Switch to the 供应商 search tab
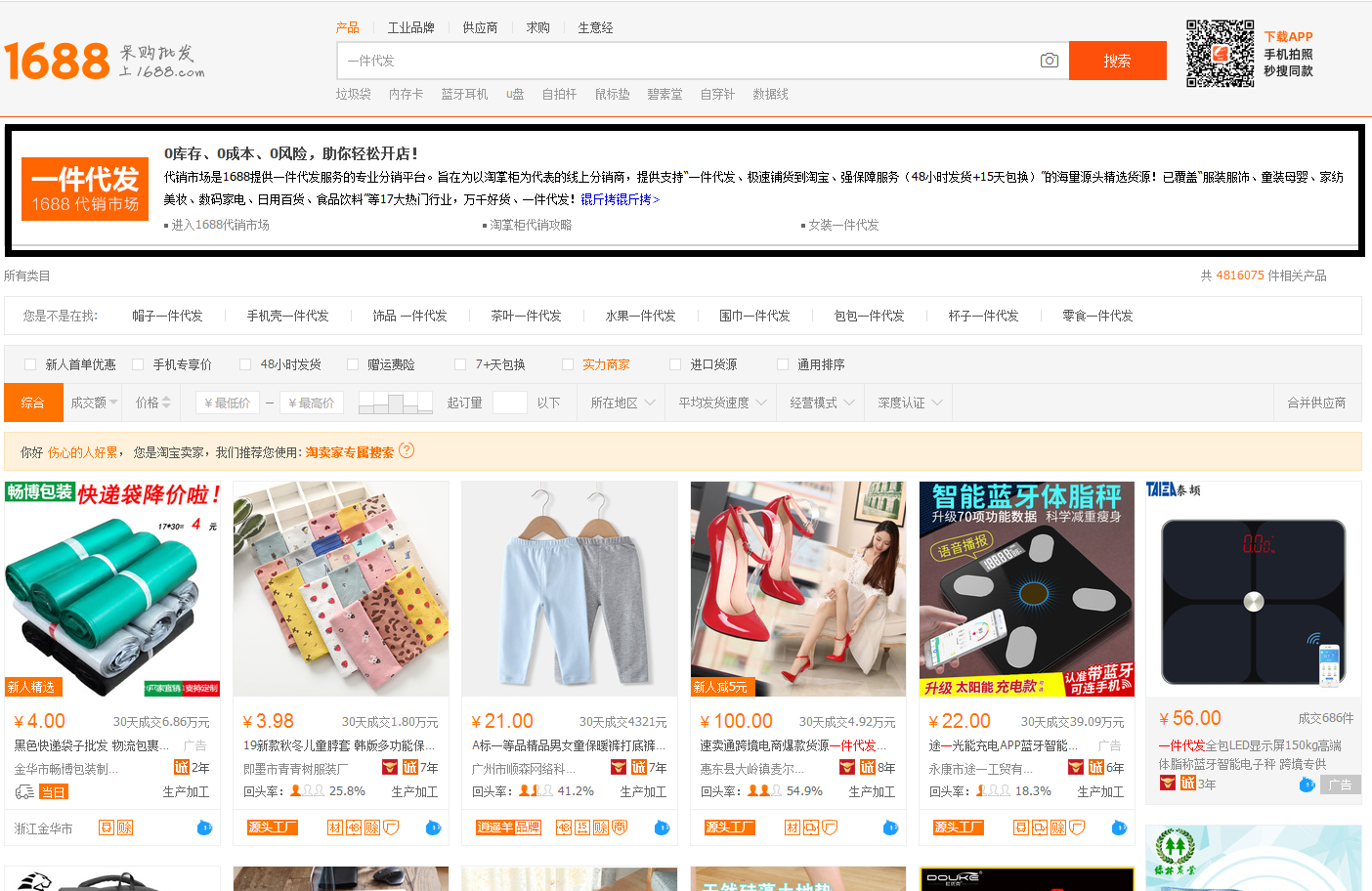 pyautogui.click(x=480, y=27)
